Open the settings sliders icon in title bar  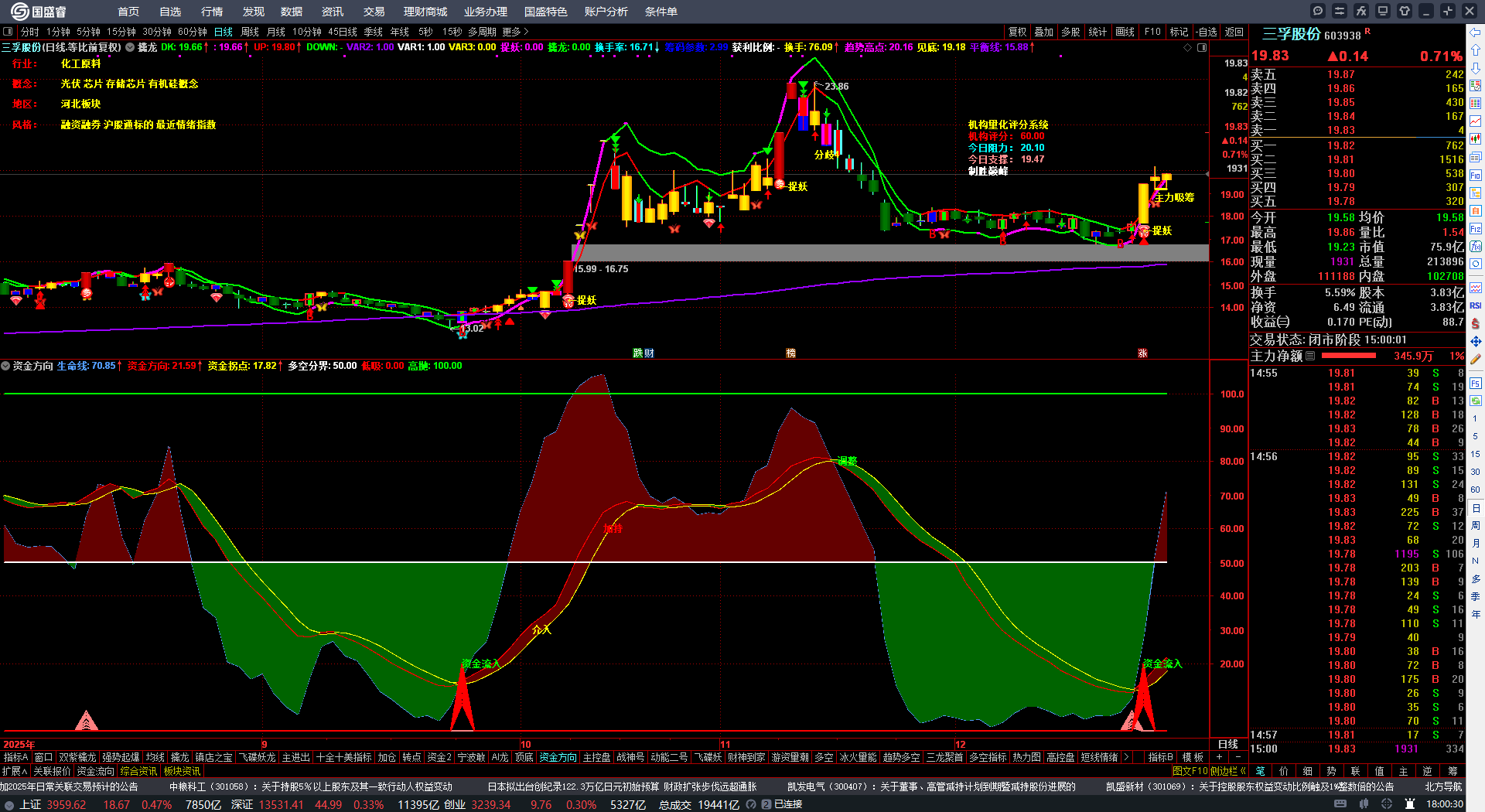[x=1340, y=11]
